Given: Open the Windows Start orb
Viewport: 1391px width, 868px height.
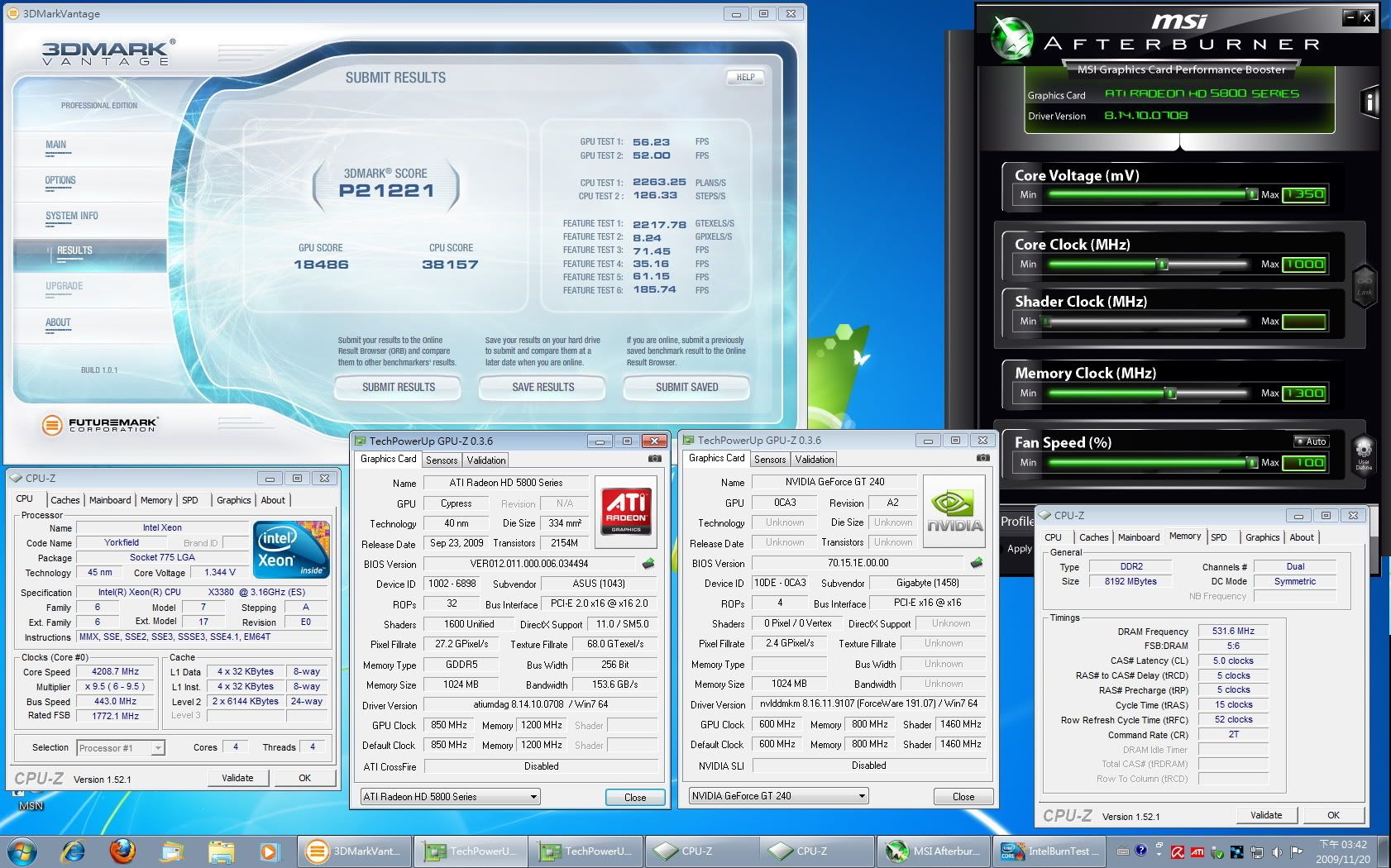Looking at the screenshot, I should (22, 851).
